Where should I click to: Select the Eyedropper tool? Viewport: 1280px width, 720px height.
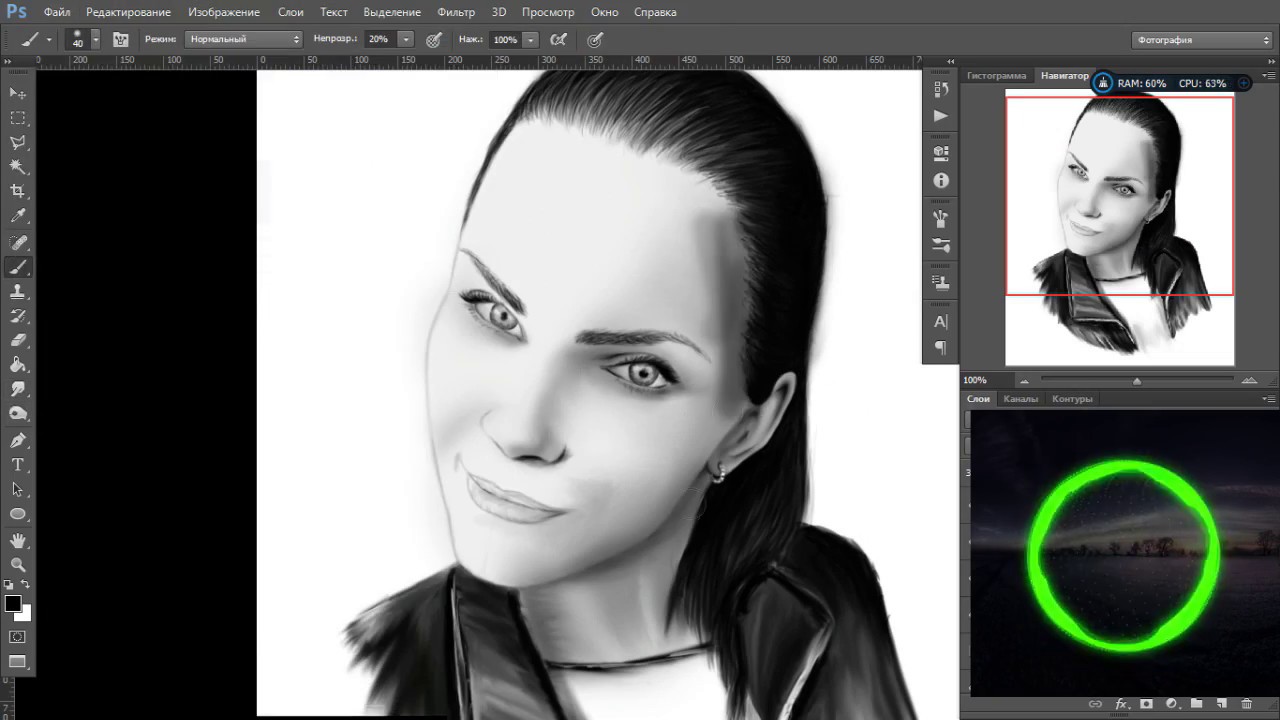(18, 215)
